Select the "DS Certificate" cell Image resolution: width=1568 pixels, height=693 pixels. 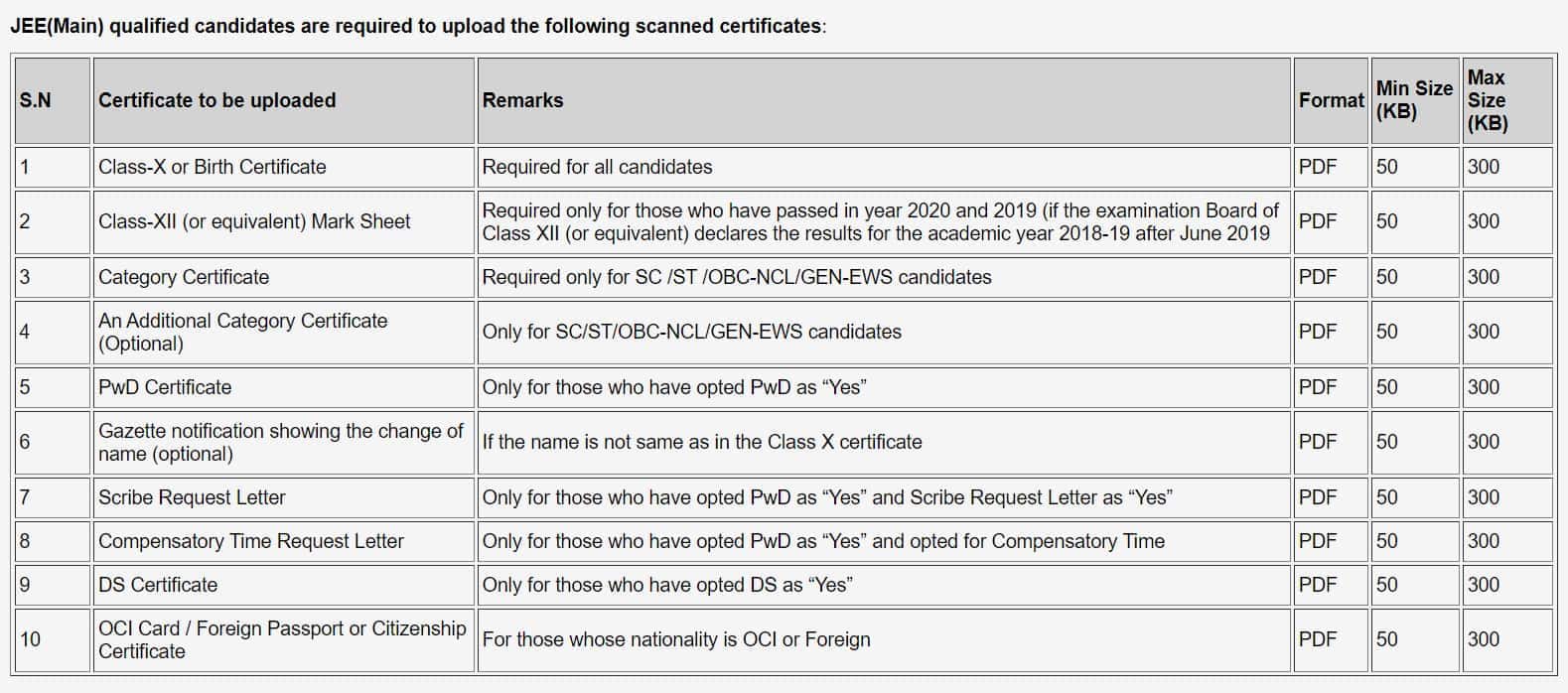pyautogui.click(x=158, y=585)
